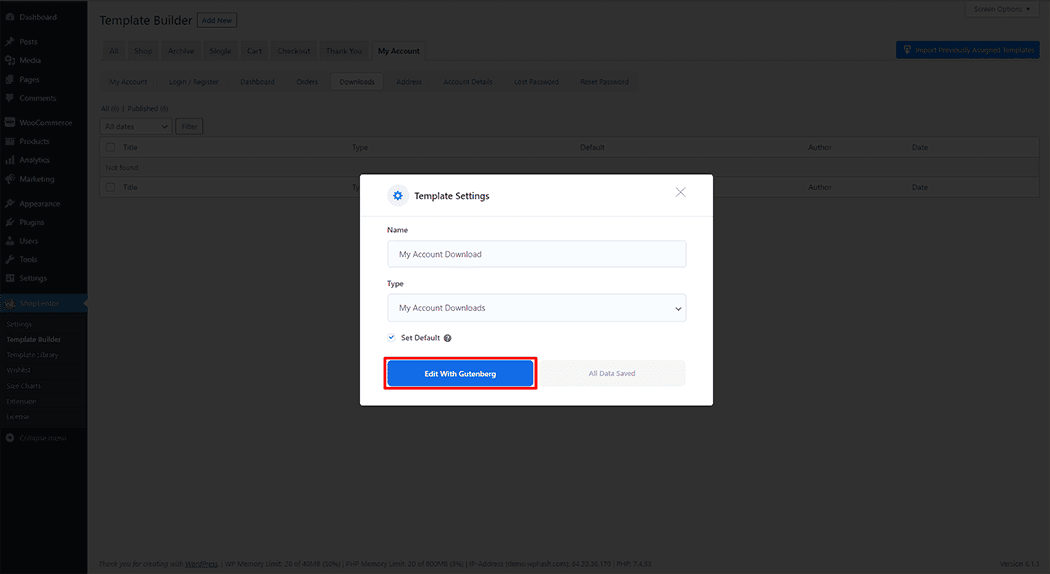1050x574 pixels.
Task: Expand the All dates filter dropdown
Action: [x=136, y=127]
